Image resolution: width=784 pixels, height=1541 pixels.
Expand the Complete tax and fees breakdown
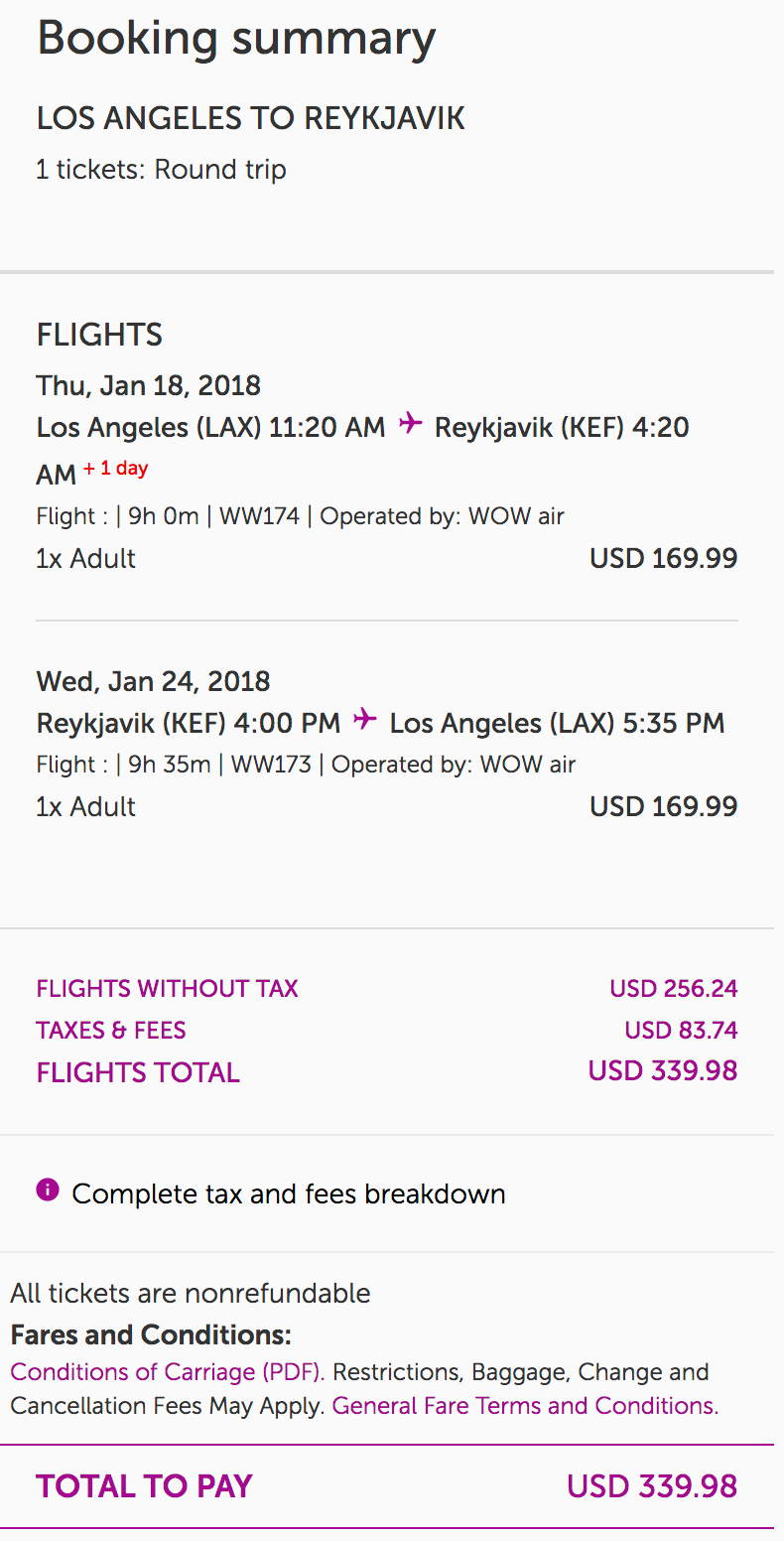288,1193
